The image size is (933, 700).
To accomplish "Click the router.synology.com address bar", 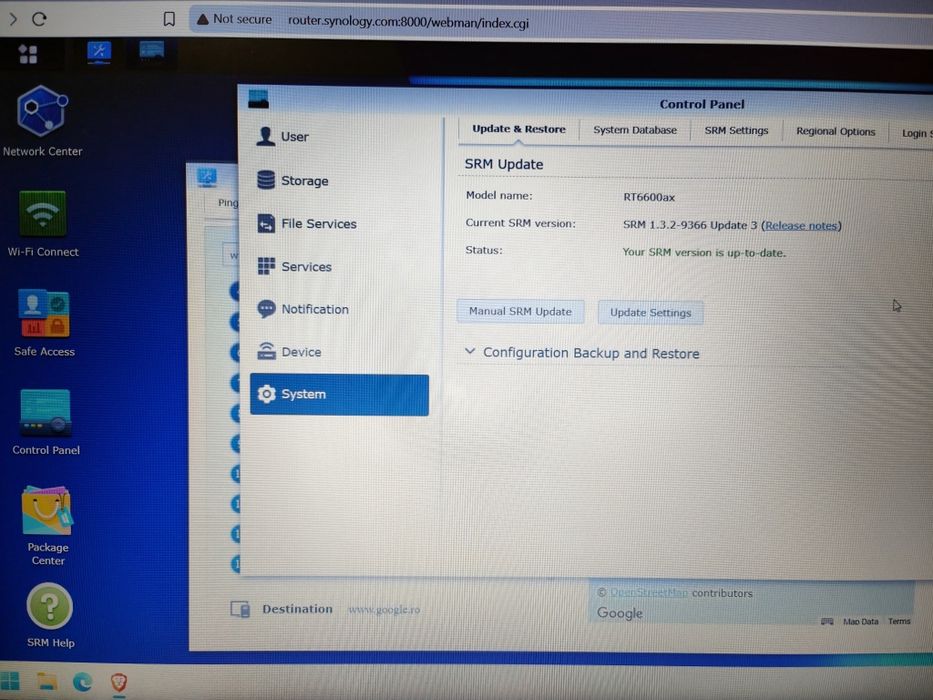I will pos(408,22).
